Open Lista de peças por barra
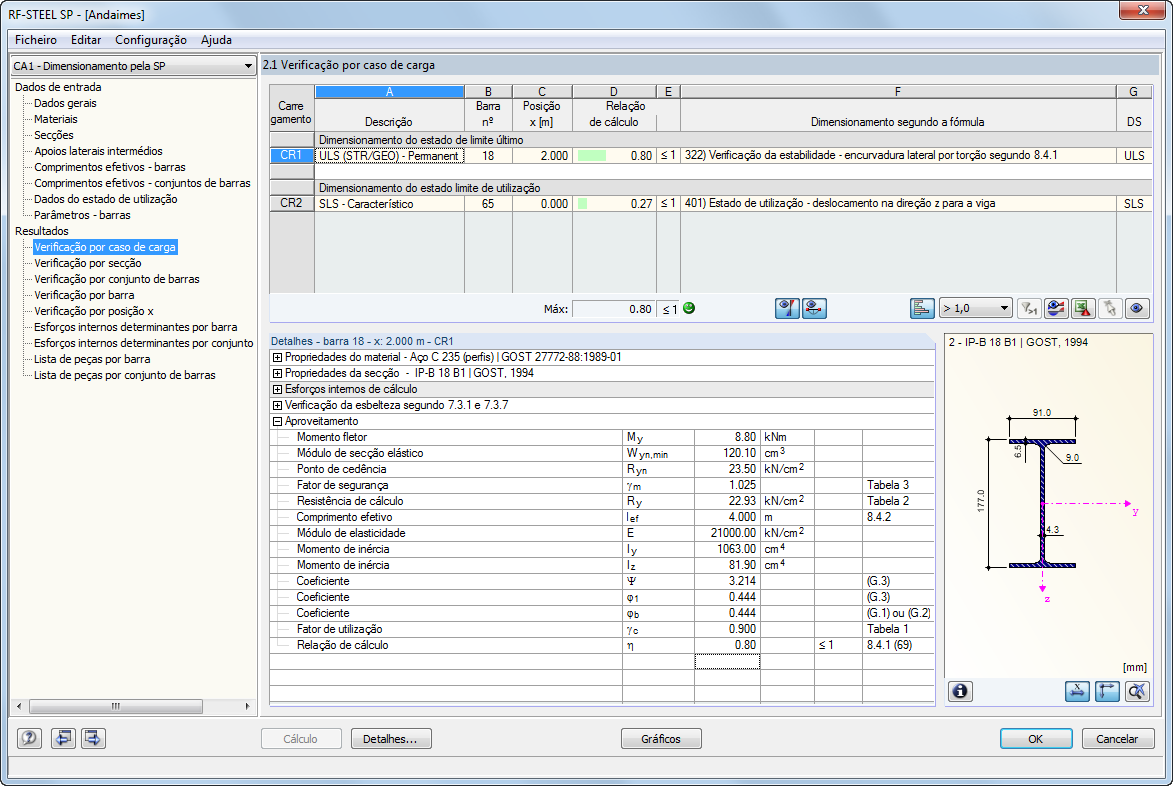This screenshot has height=786, width=1173. pyautogui.click(x=92, y=359)
